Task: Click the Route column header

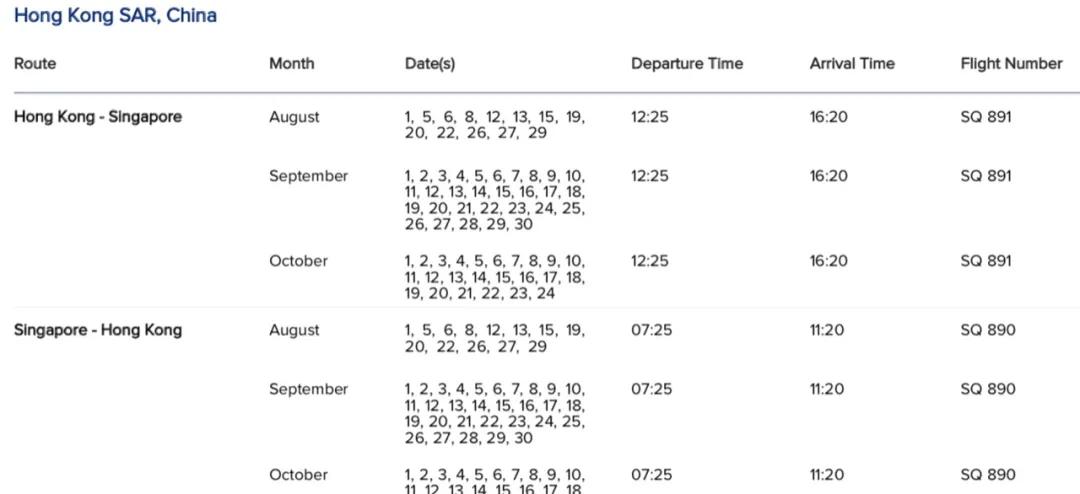Action: coord(35,63)
